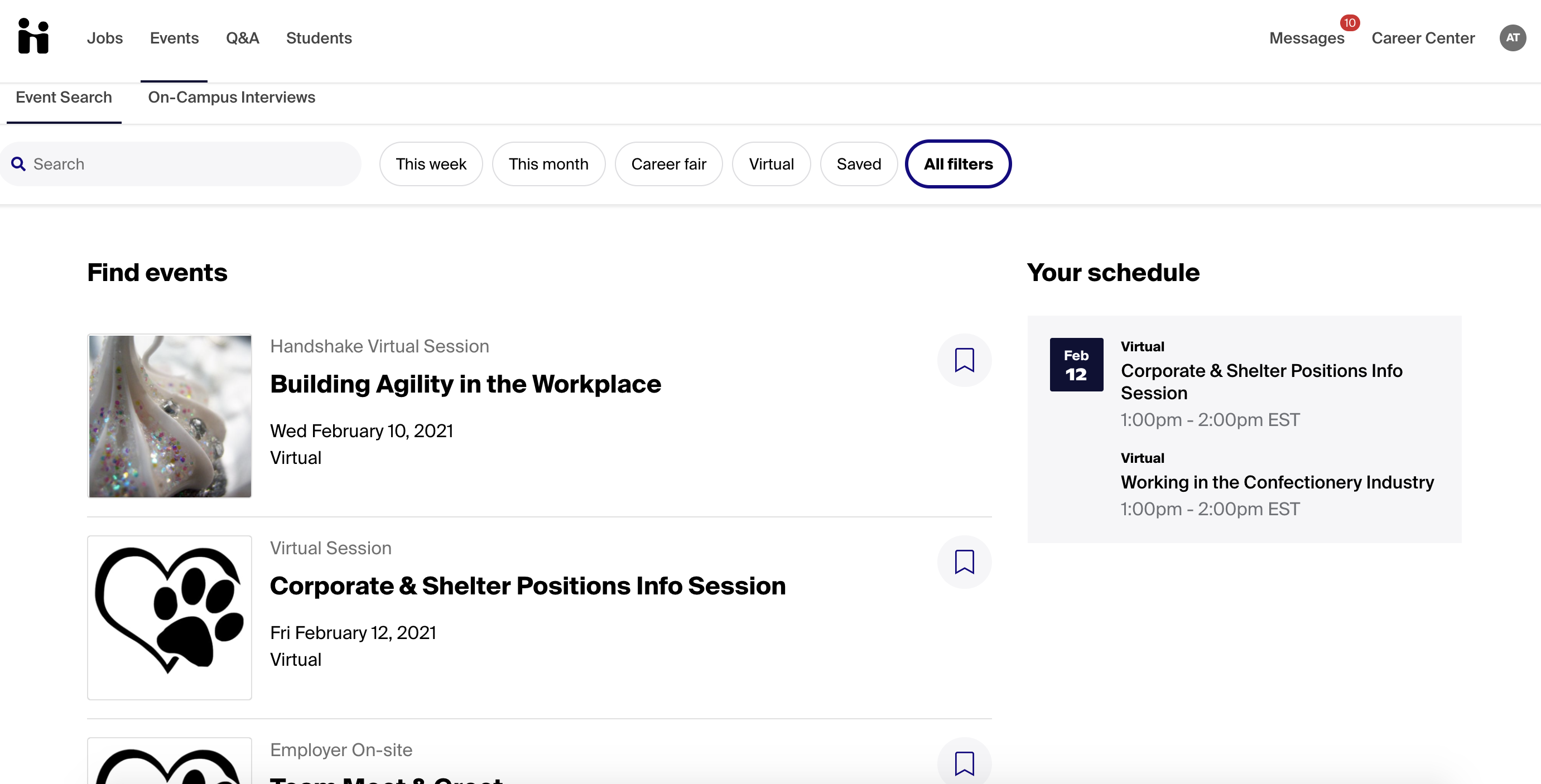Image resolution: width=1541 pixels, height=784 pixels.
Task: Navigate to Students
Action: (319, 38)
